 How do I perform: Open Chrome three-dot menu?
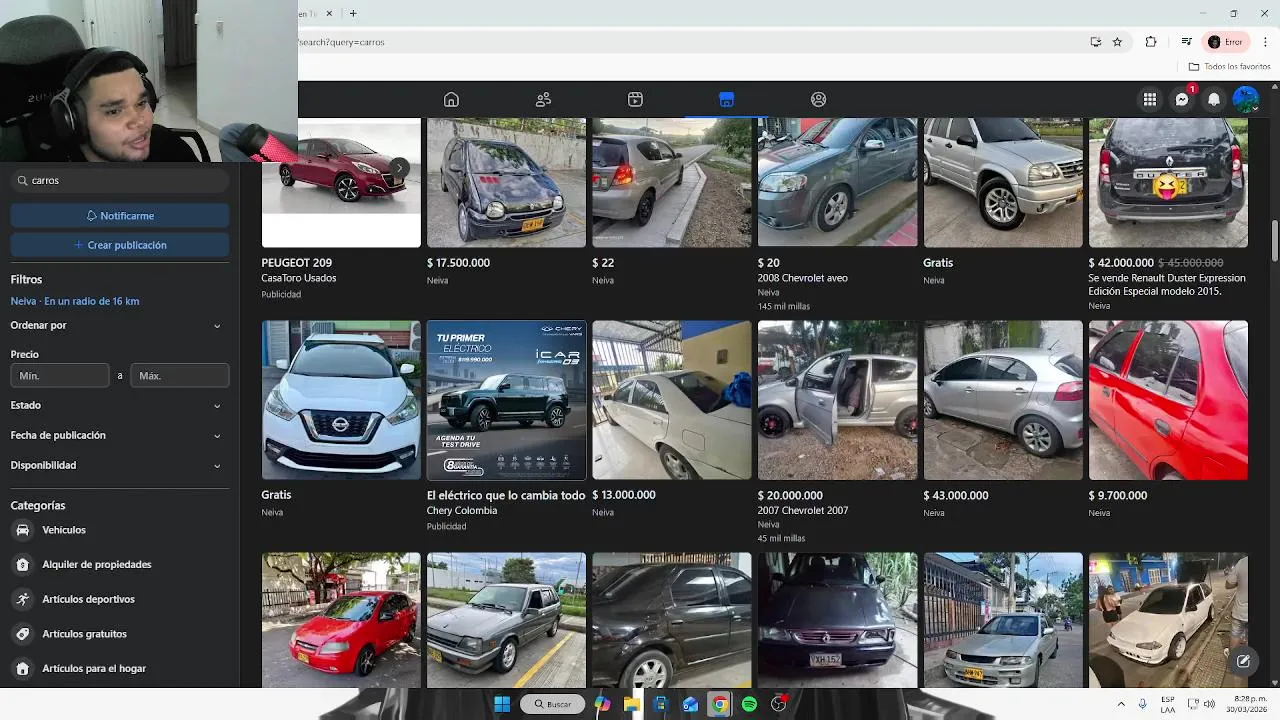coord(1265,42)
